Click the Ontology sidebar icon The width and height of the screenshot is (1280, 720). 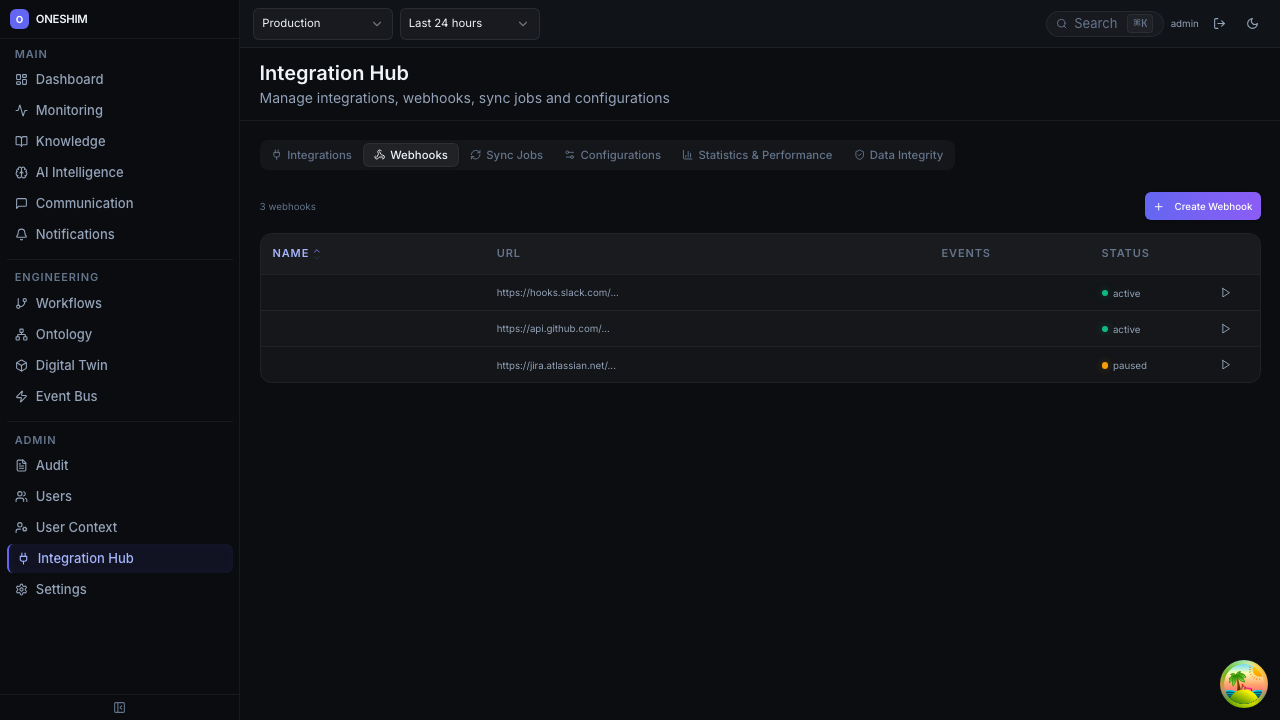pos(21,334)
